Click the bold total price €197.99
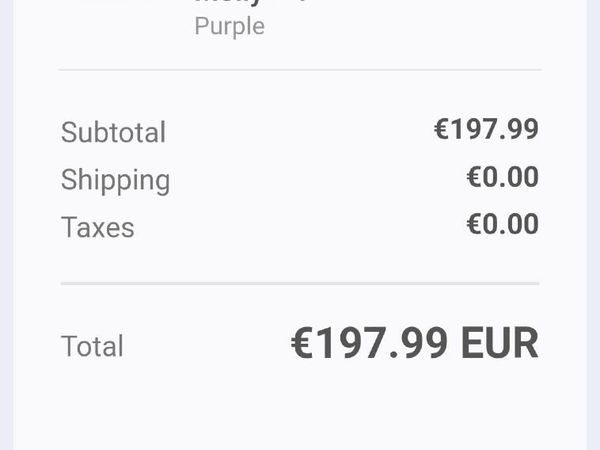The height and width of the screenshot is (450, 600). [x=369, y=343]
